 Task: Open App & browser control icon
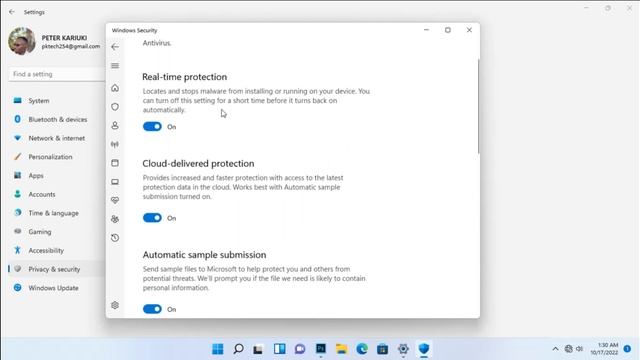click(115, 163)
